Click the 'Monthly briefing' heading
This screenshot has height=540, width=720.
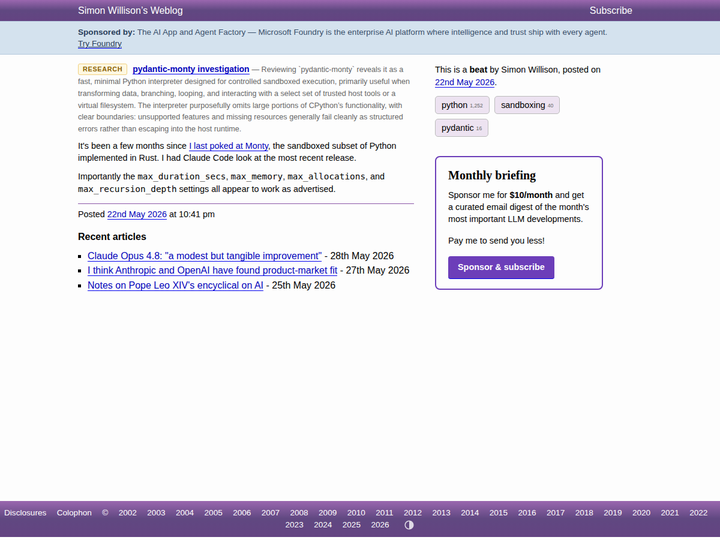[x=492, y=175]
